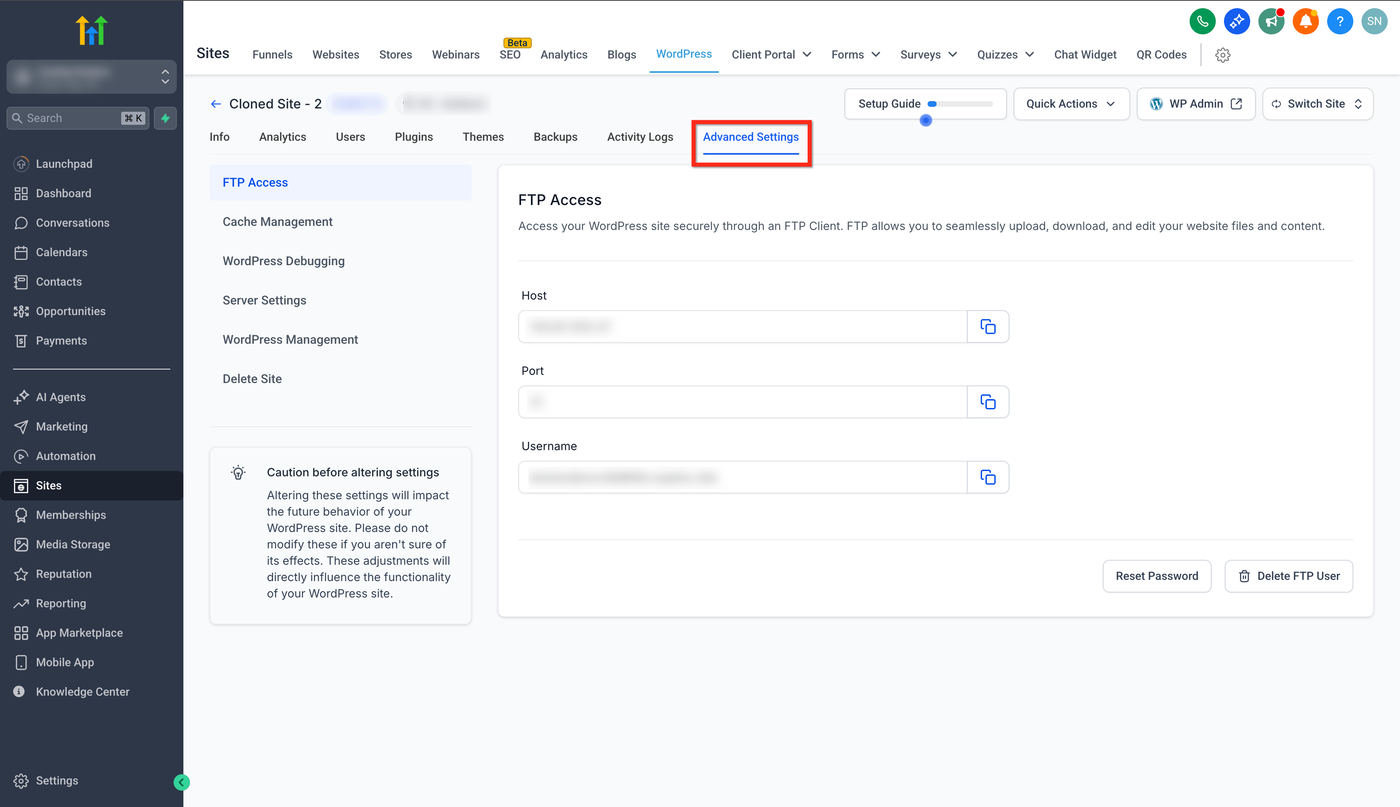The height and width of the screenshot is (807, 1400).
Task: Click the Setup Guide progress bar
Action: click(x=959, y=104)
